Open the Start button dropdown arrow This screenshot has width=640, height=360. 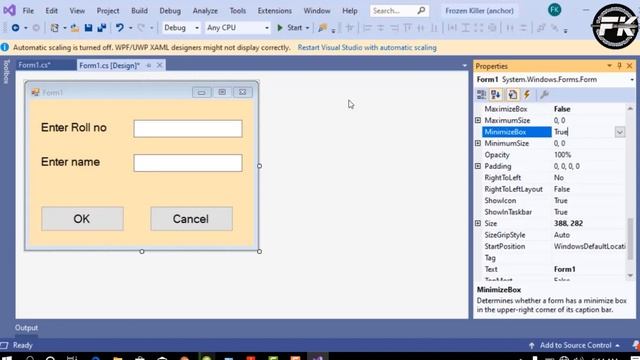307,28
